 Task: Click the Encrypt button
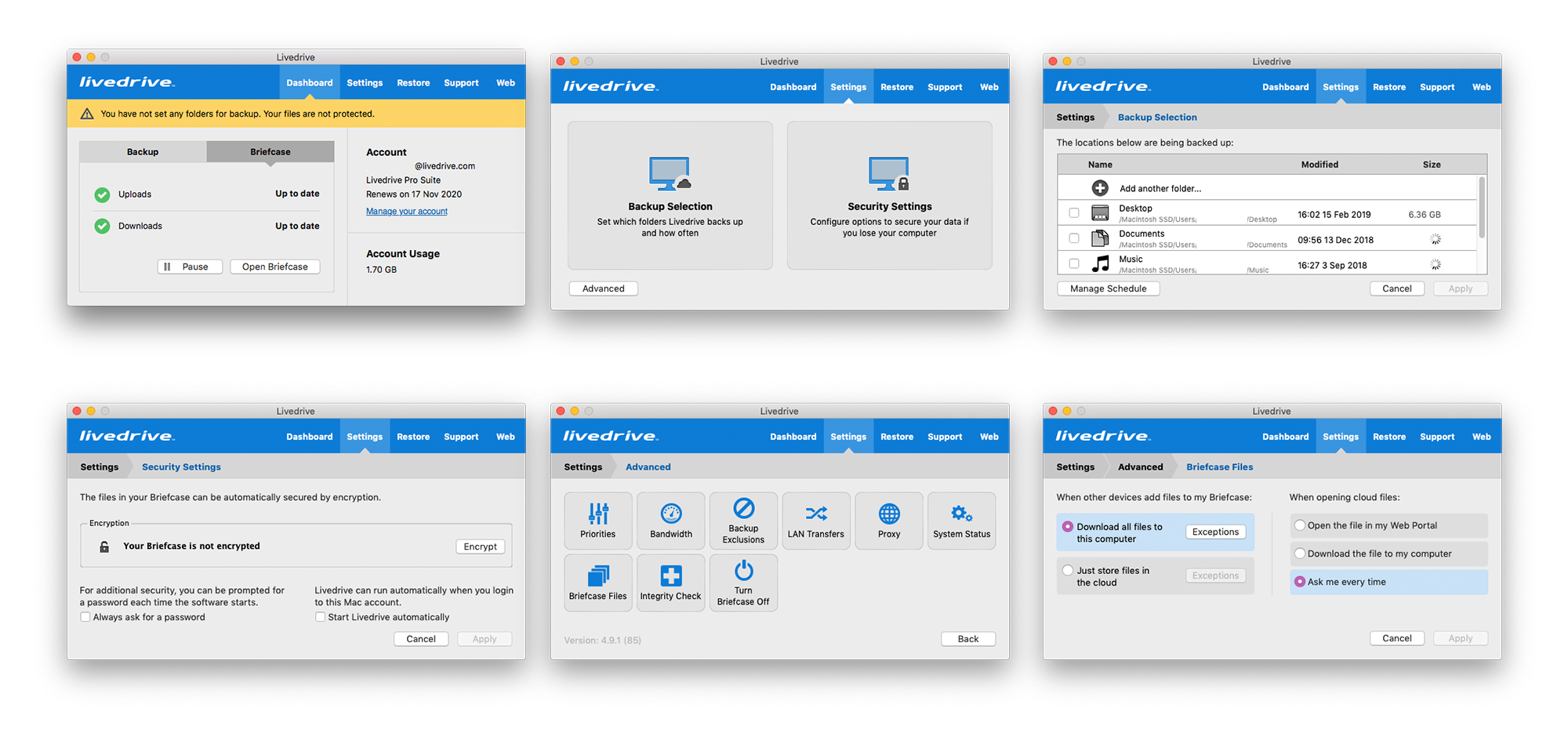pos(480,546)
